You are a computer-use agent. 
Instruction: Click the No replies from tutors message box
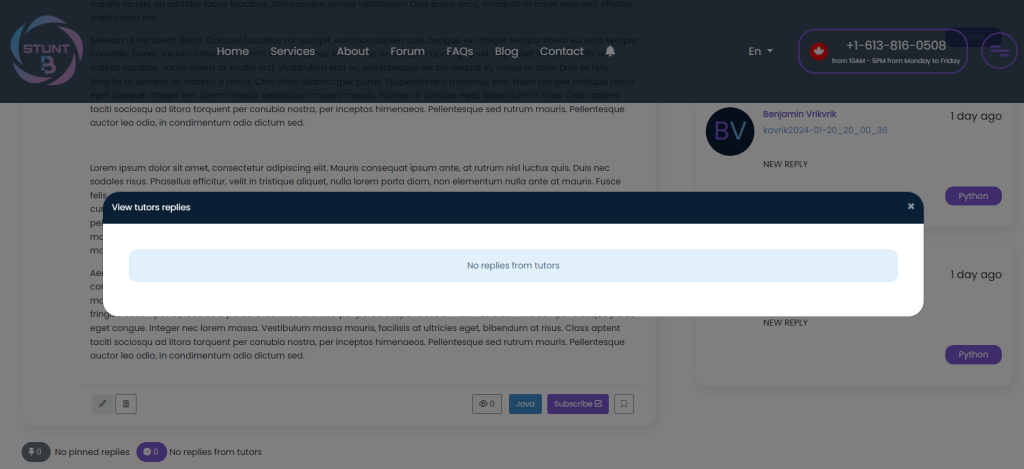[x=513, y=266]
